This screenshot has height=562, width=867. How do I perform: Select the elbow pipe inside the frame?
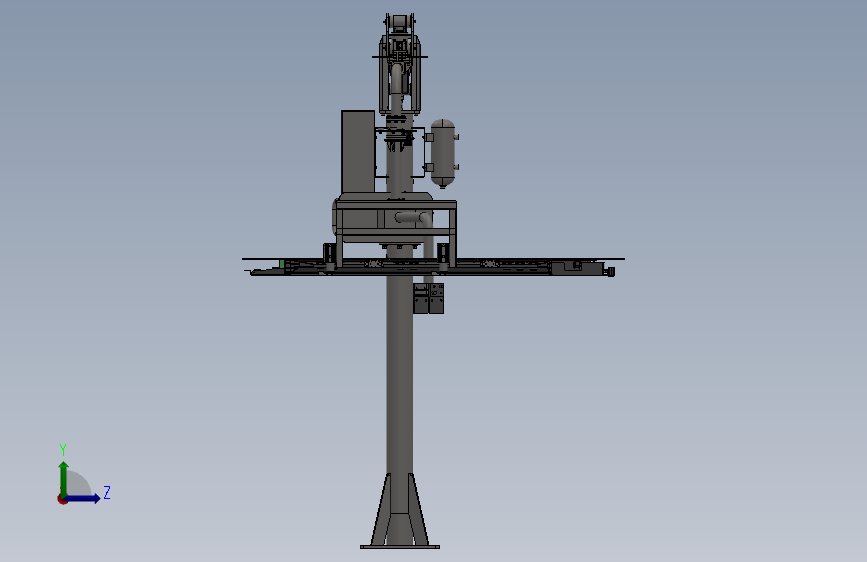pos(413,218)
